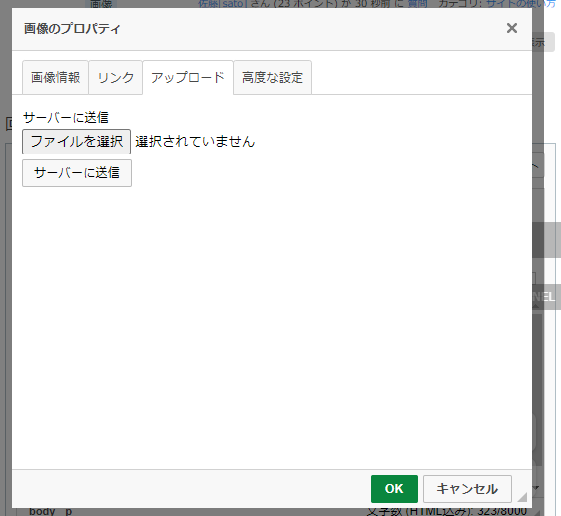Click the サーバーに送信 label above file chooser
Image resolution: width=561 pixels, height=516 pixels.
[x=66, y=117]
